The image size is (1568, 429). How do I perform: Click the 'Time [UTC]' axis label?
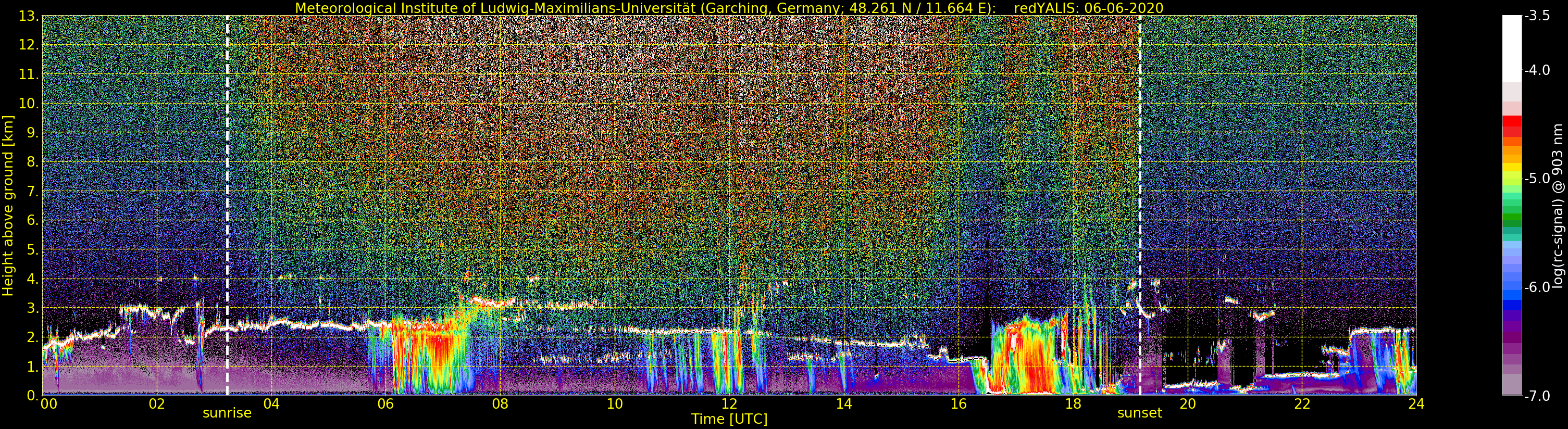pyautogui.click(x=729, y=419)
